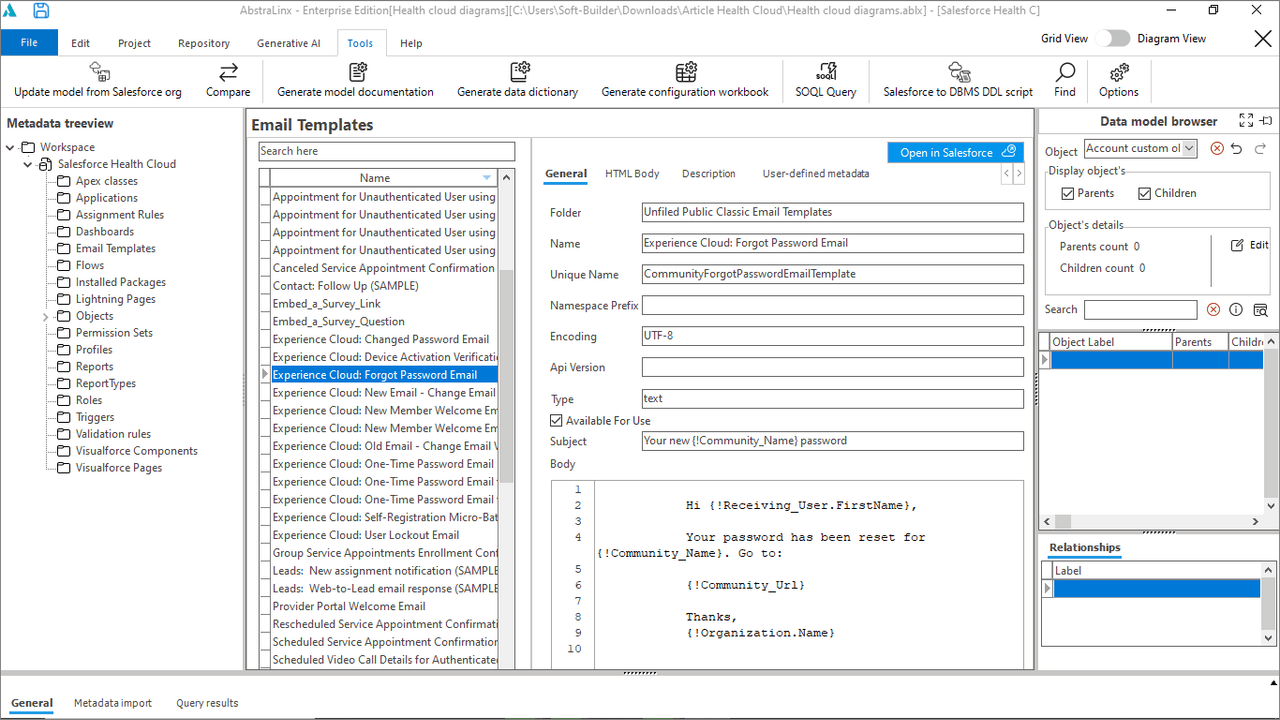Click the Object Label column header

click(x=1110, y=342)
